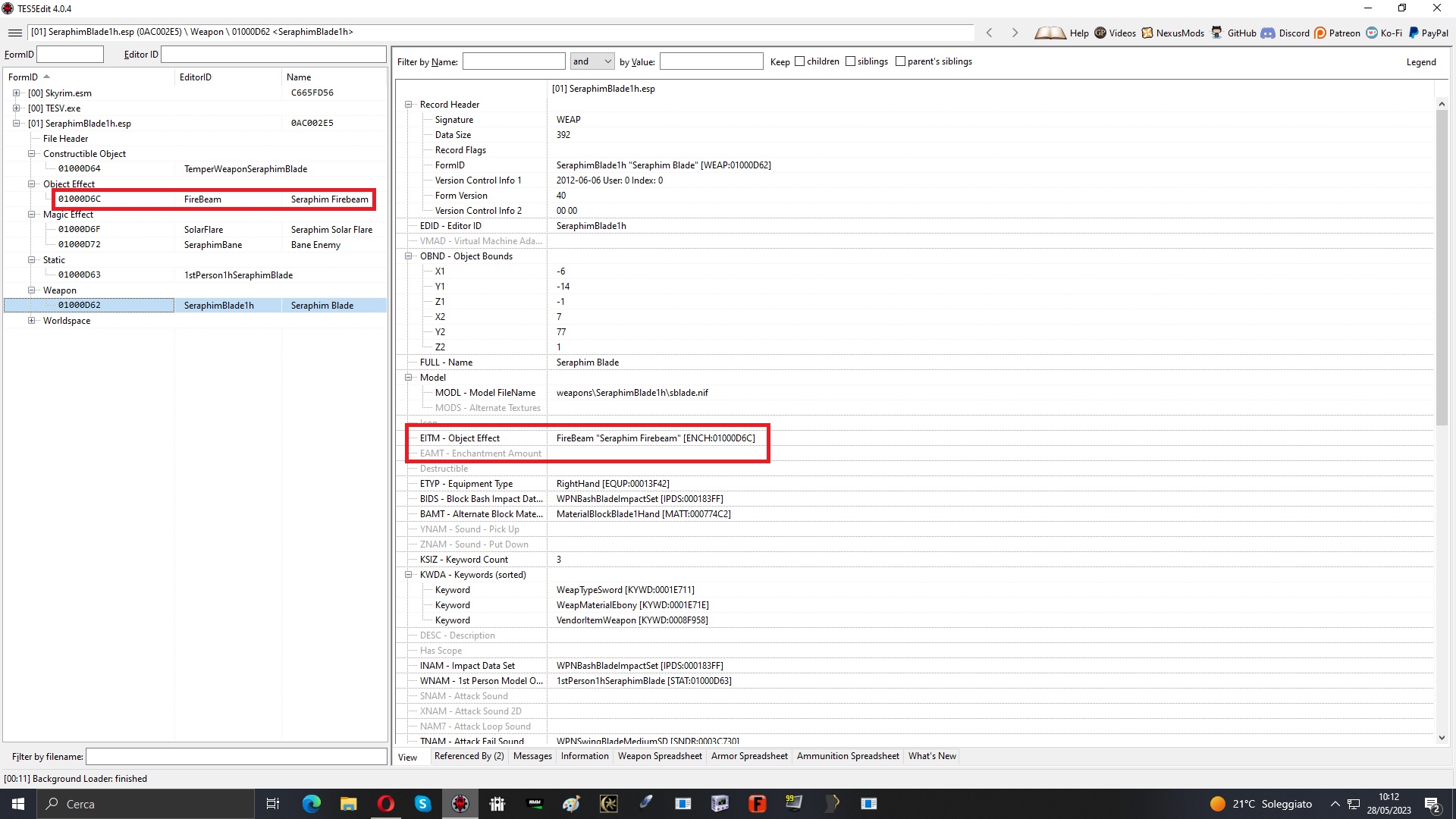Click the FormID search field
The height and width of the screenshot is (819, 1456).
pyautogui.click(x=70, y=55)
